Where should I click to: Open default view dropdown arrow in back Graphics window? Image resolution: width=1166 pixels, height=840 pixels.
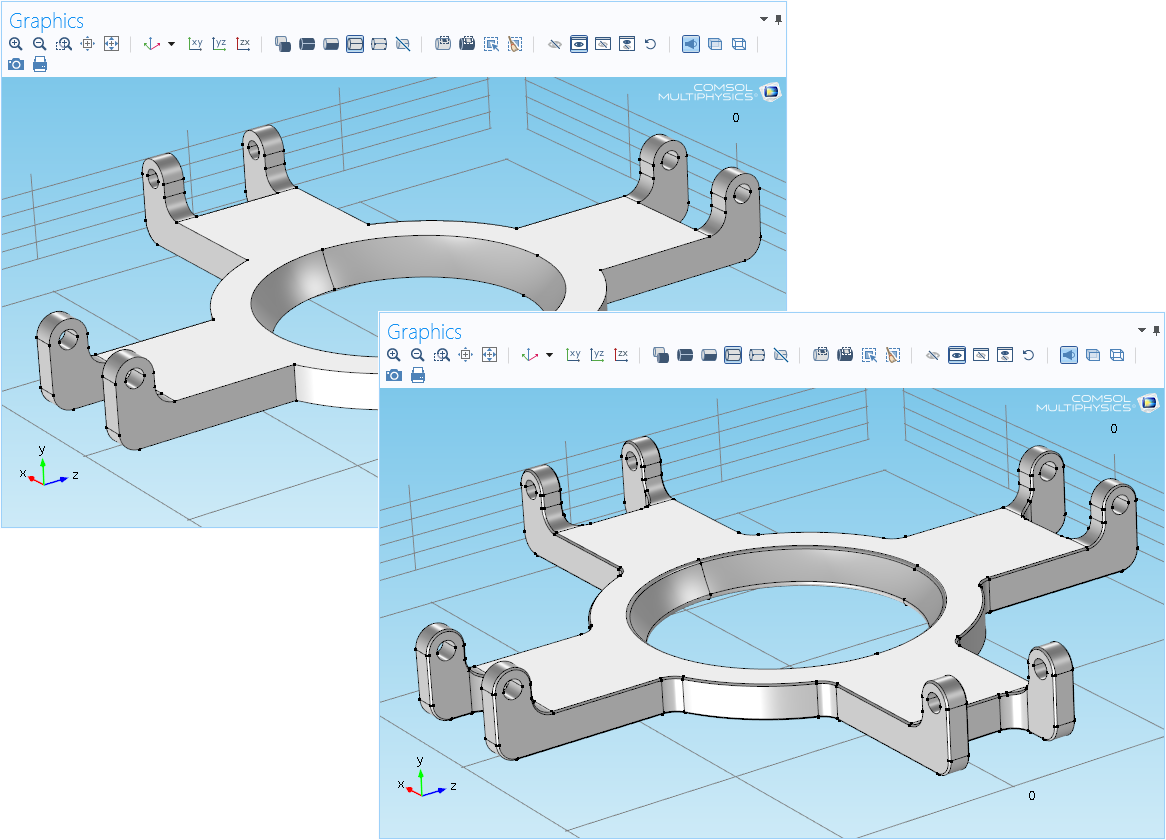click(172, 44)
